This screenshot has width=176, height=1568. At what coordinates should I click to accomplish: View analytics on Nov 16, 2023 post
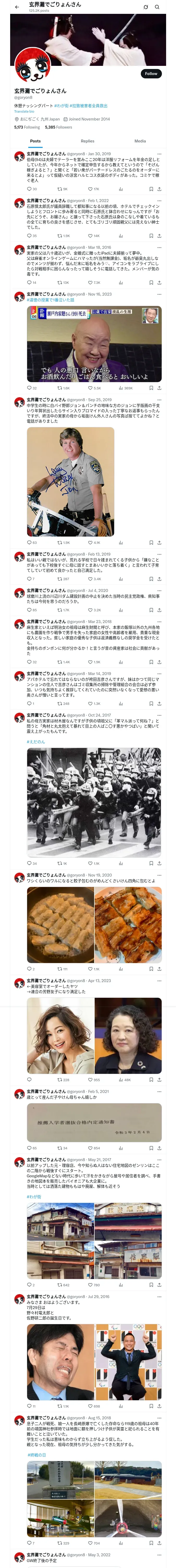coord(121,388)
